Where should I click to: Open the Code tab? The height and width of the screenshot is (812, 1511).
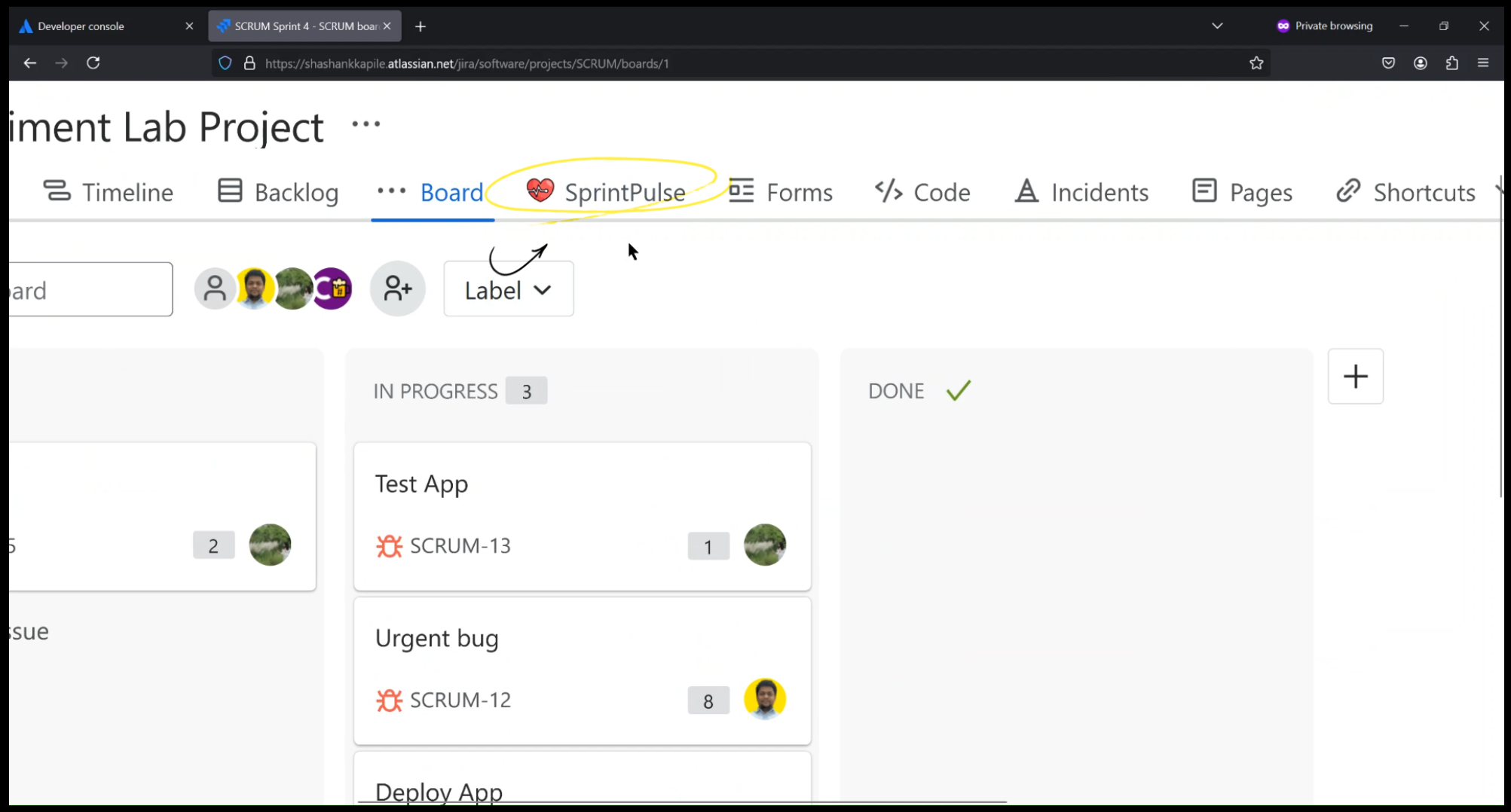click(x=922, y=192)
